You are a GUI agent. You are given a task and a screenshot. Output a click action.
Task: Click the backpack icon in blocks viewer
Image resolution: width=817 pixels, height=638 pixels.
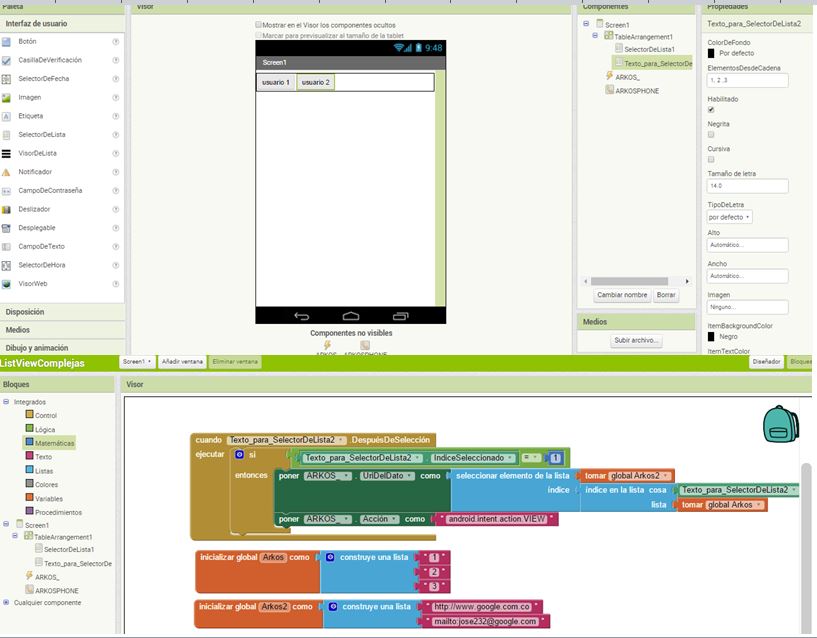pyautogui.click(x=781, y=425)
